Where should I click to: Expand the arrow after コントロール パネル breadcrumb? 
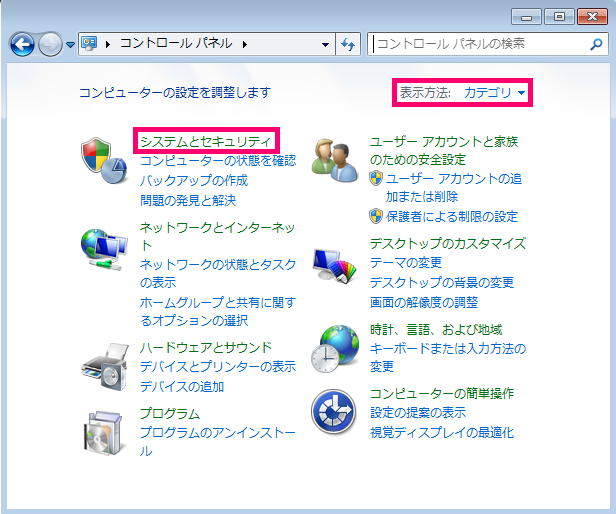click(x=245, y=44)
